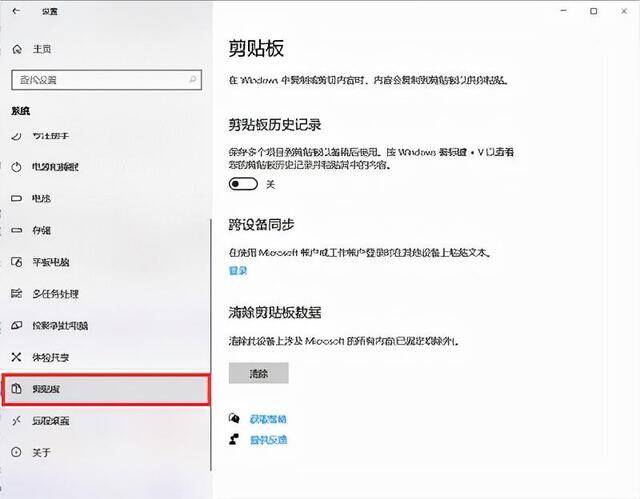Open the Multitasking (多任务处理) icon
Screen dimensions: 640x499
coord(16,293)
